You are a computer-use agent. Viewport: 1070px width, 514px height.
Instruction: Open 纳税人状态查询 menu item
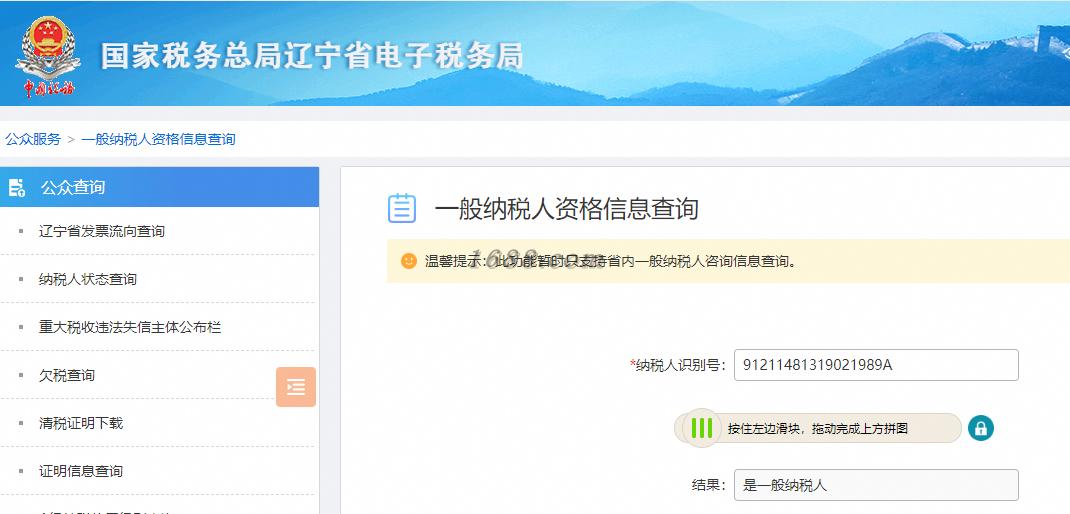coord(88,279)
